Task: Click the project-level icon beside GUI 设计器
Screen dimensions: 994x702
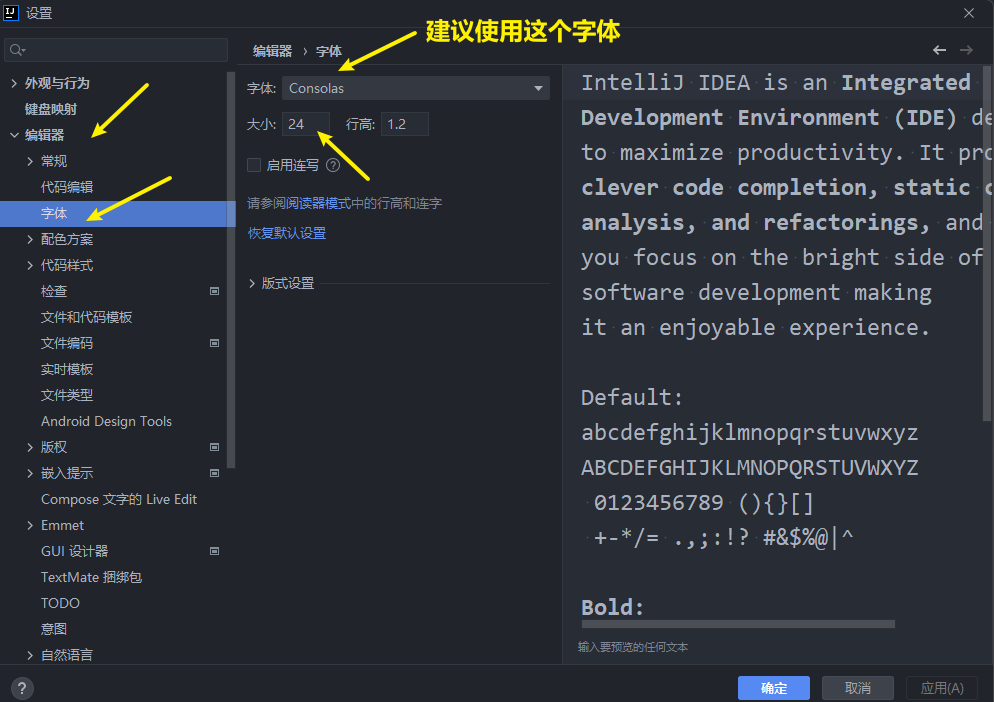Action: tap(214, 551)
